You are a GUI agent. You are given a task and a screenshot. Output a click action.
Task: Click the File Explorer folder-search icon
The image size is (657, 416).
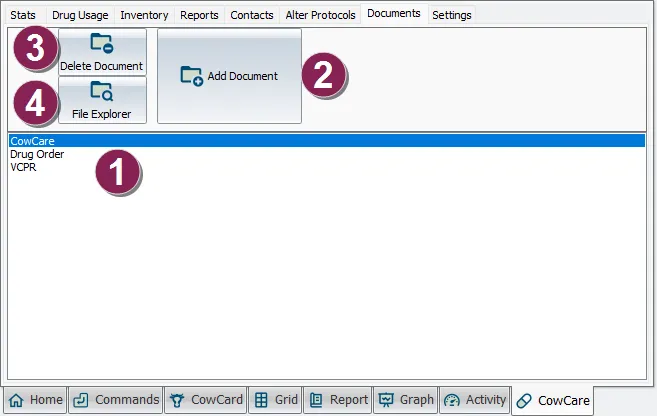102,91
